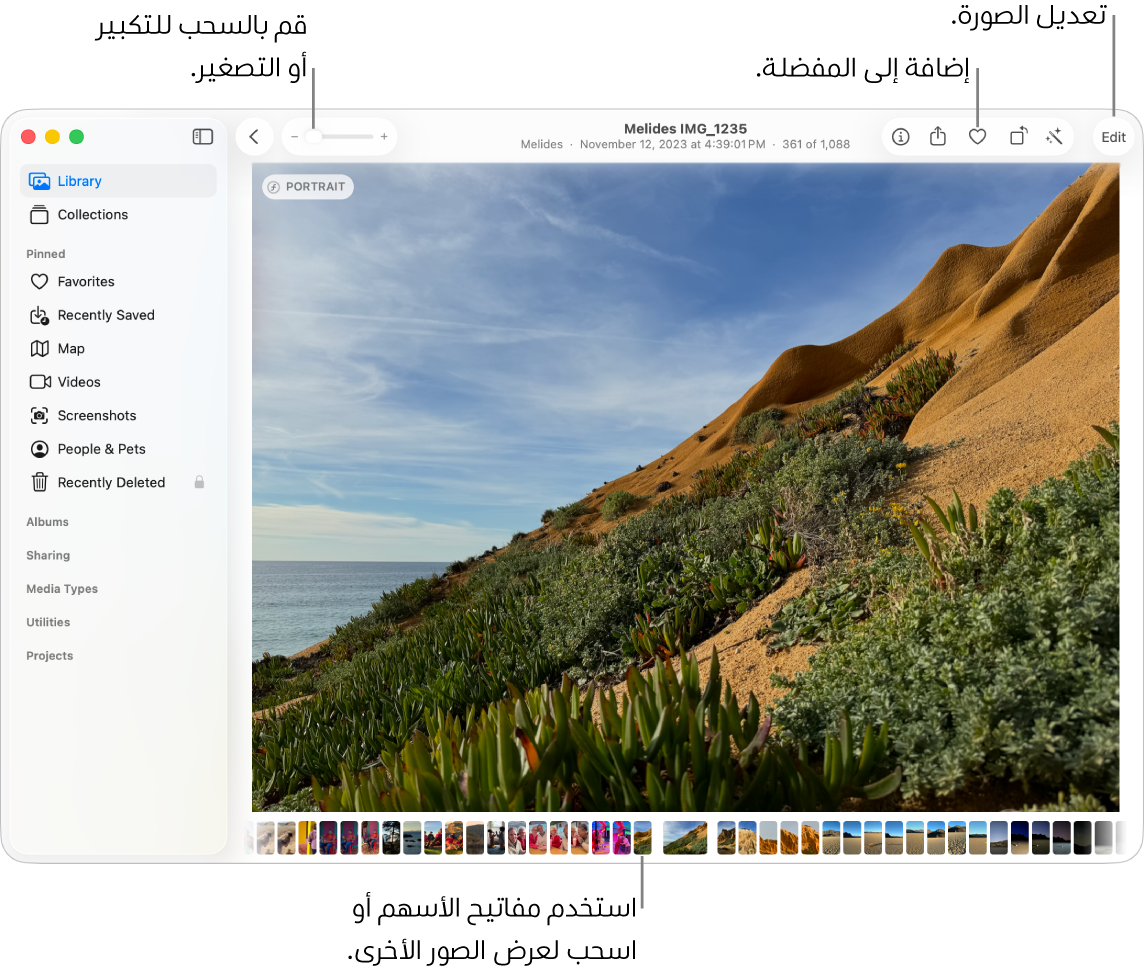Open Recently Deleted in sidebar

111,483
